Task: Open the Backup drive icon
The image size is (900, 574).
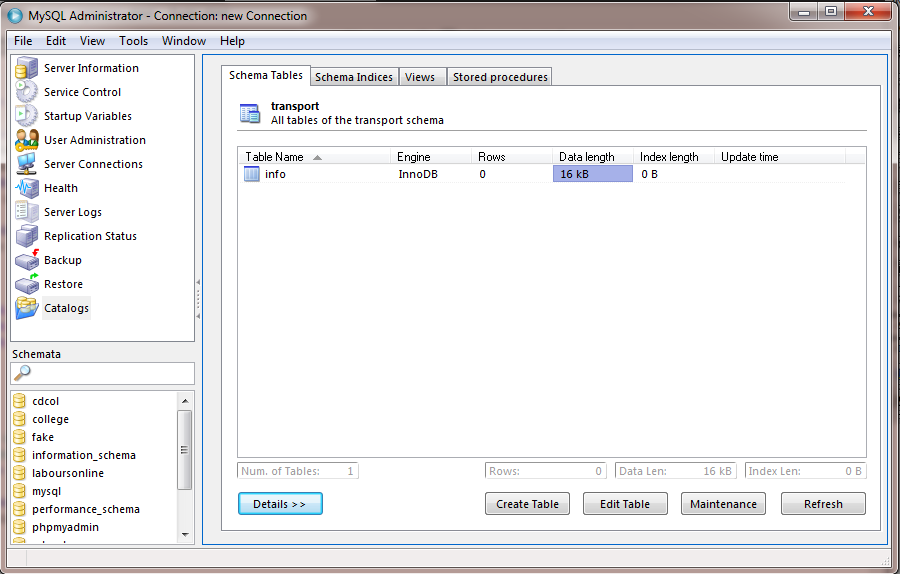Action: click(26, 260)
